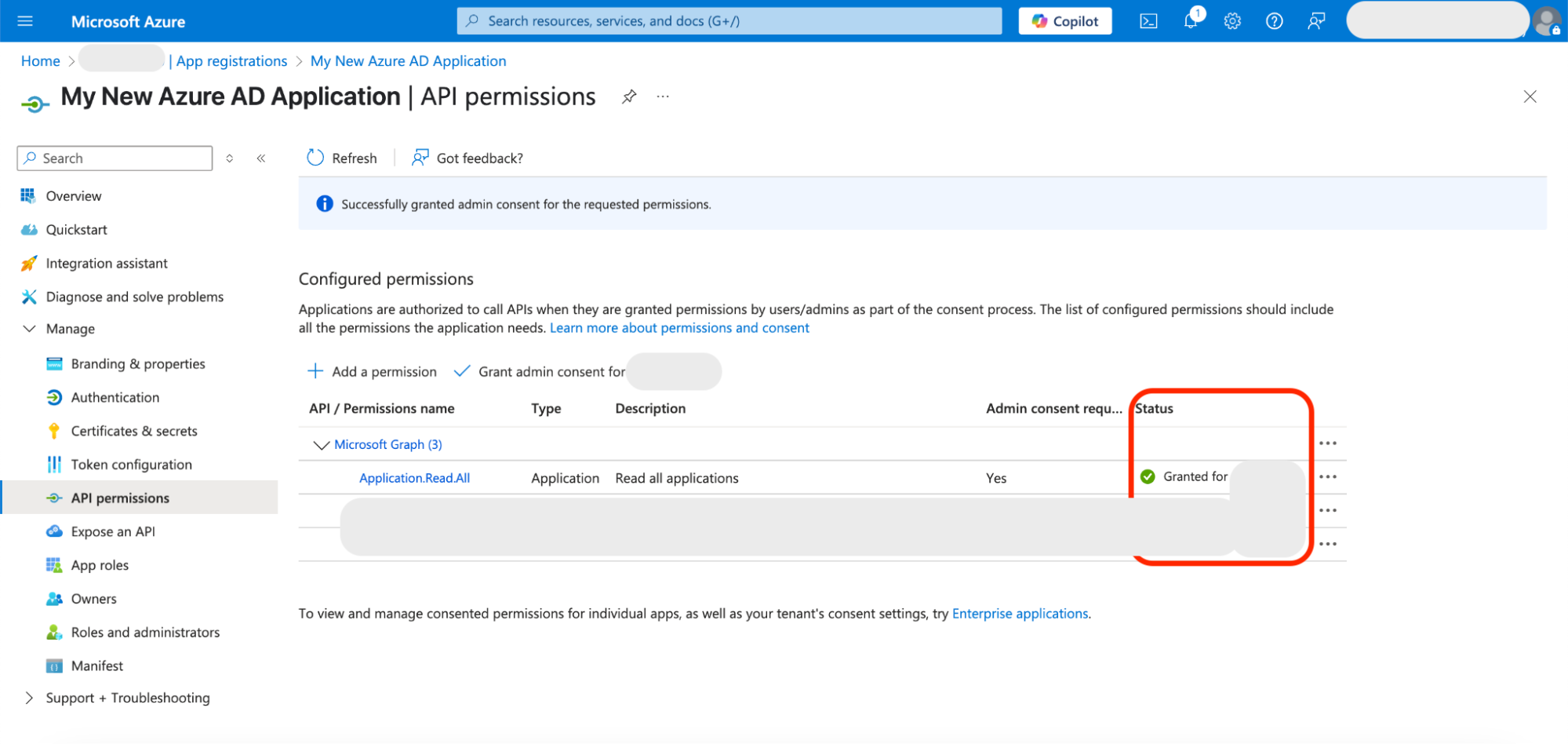
Task: Expand Support + Troubleshooting section
Action: pos(29,698)
